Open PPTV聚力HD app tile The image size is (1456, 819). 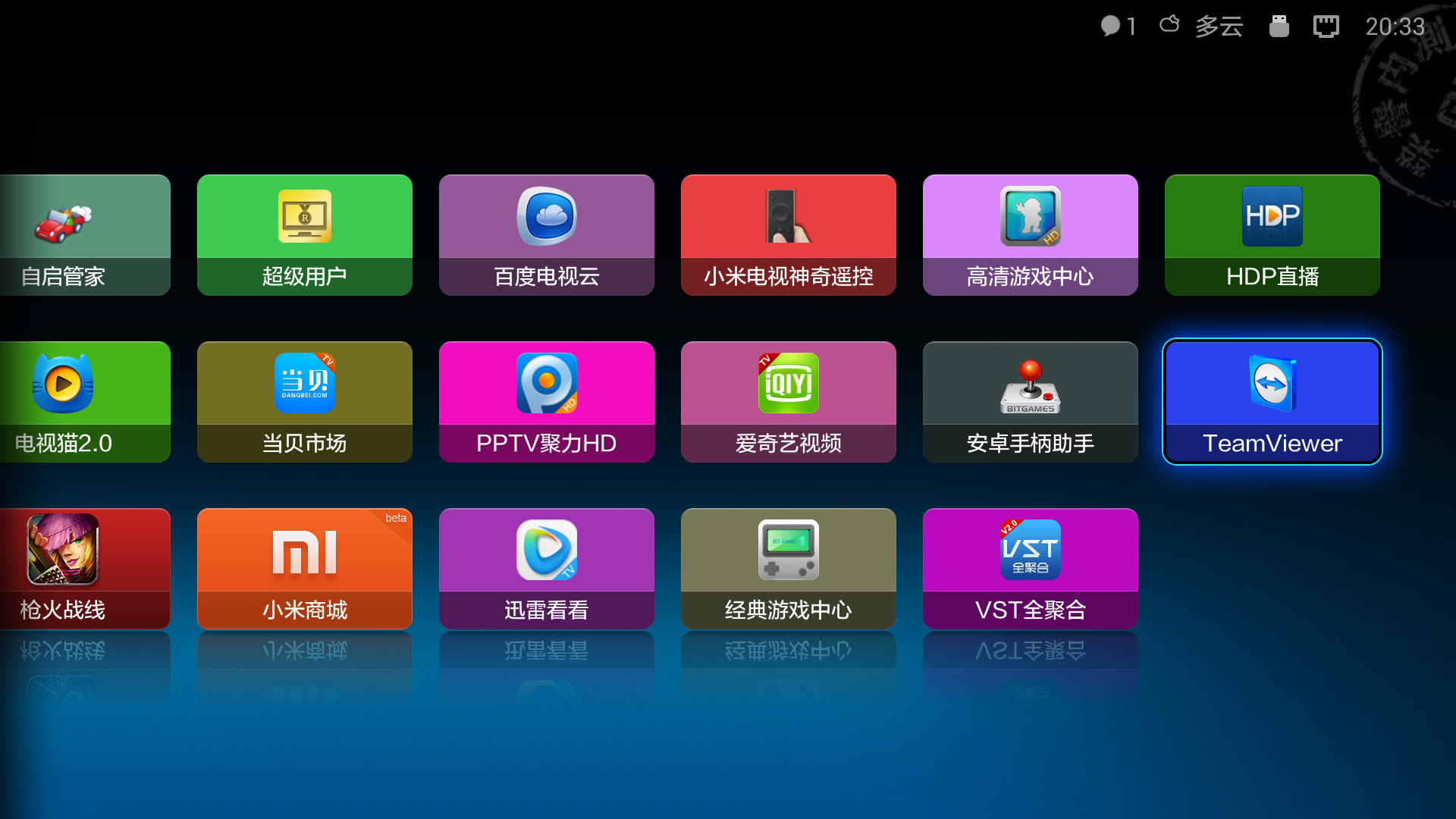(x=546, y=401)
